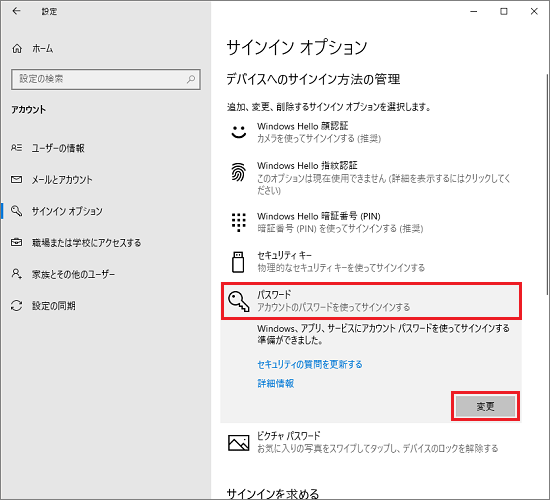Select サインイン オプション in sidebar
550x500 pixels.
point(67,211)
